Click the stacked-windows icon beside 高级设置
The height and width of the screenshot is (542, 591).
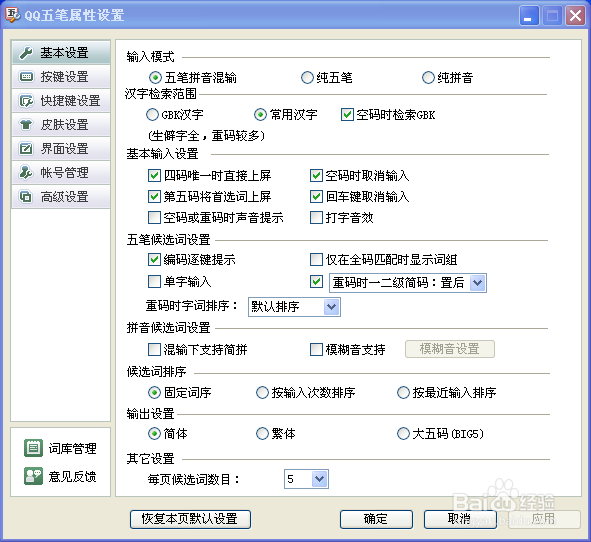point(26,197)
